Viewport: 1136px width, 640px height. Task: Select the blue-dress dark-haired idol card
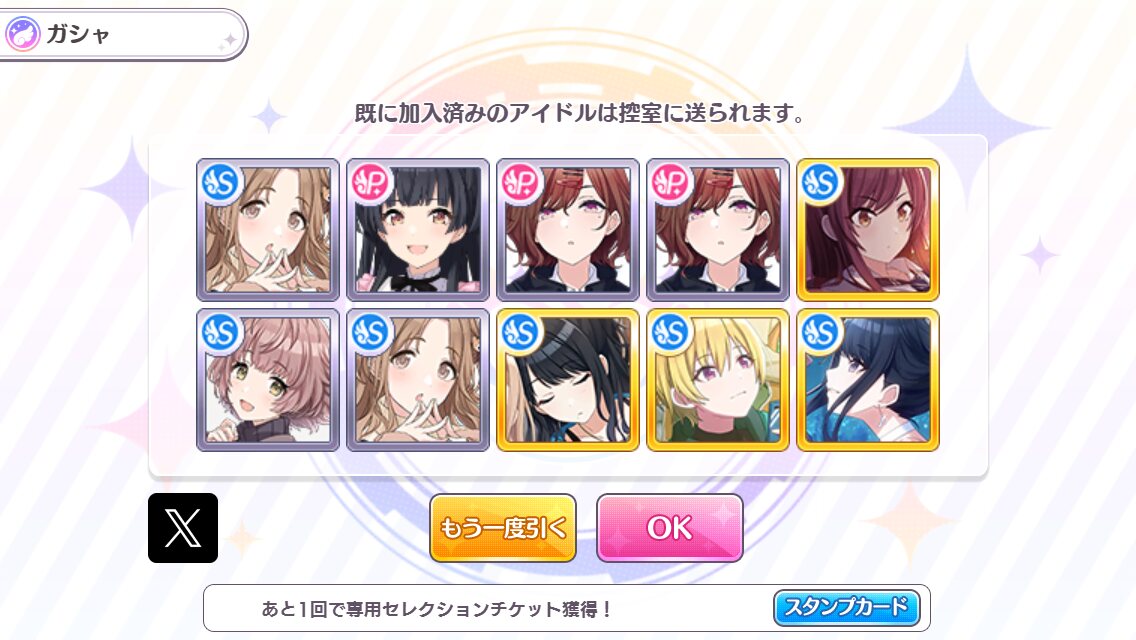(868, 380)
